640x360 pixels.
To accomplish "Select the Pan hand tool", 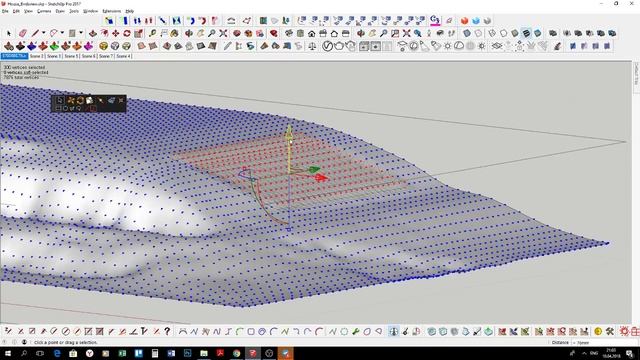I will [200, 33].
